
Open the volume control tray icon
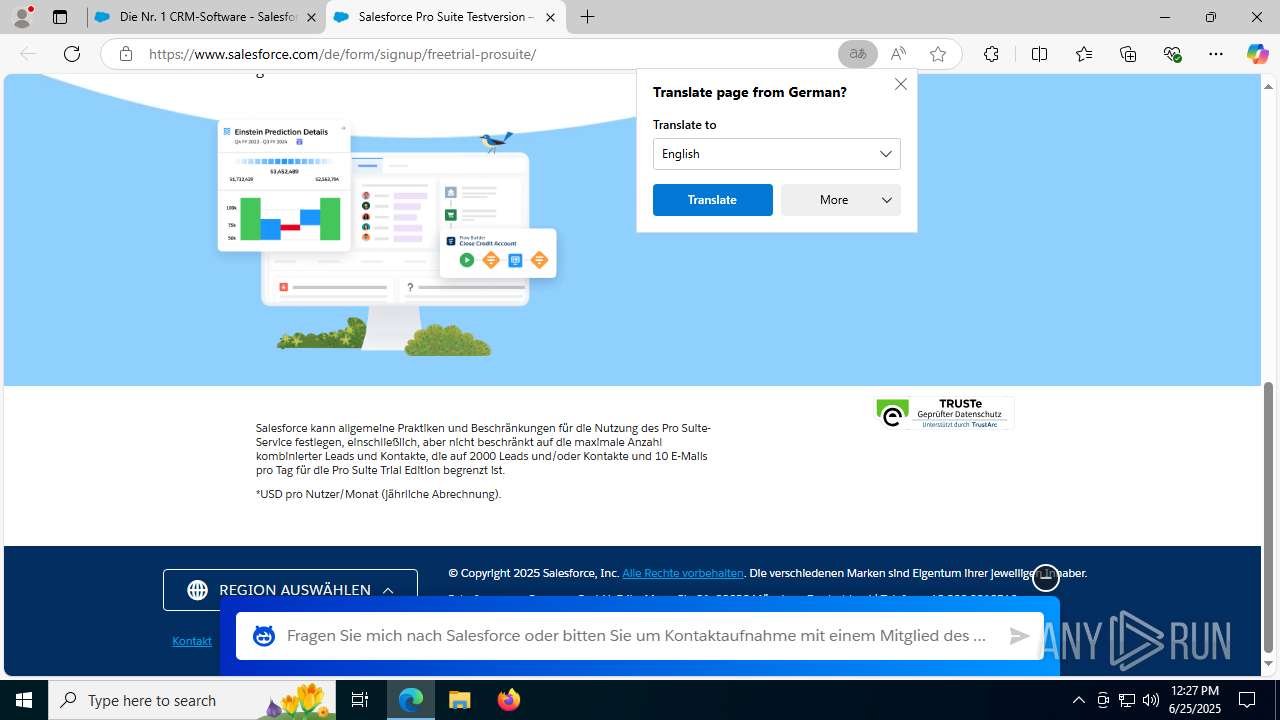[x=1151, y=700]
